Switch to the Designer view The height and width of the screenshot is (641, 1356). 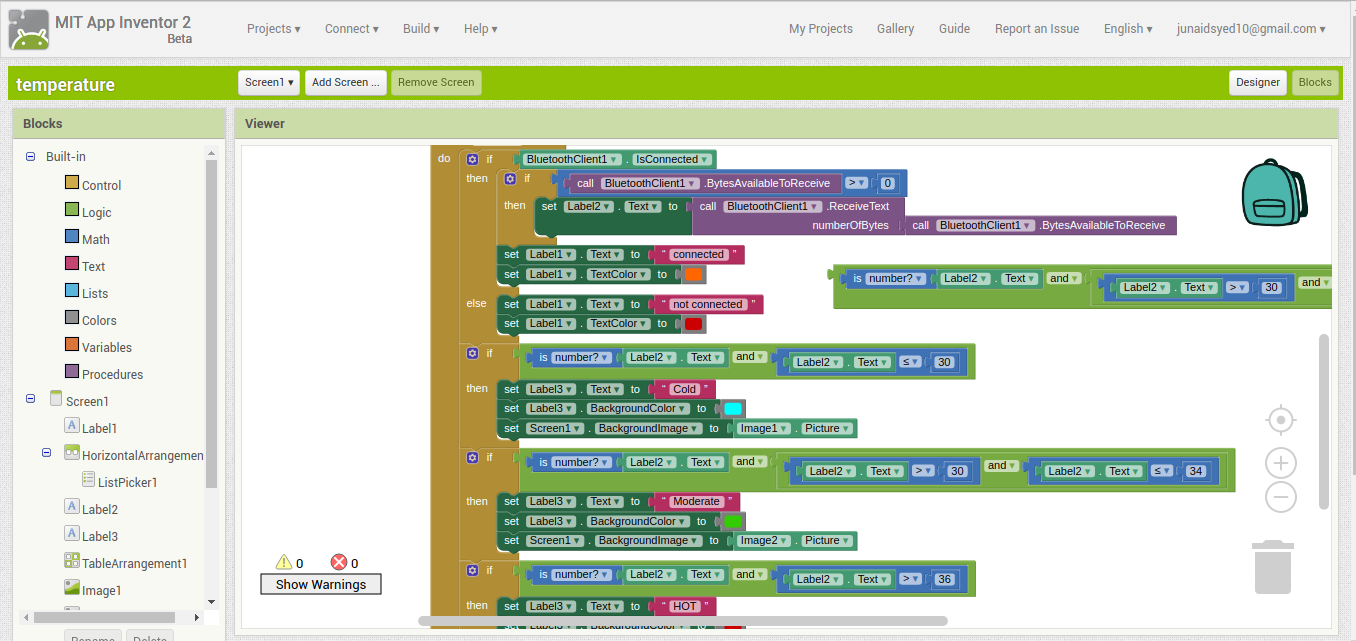(x=1257, y=83)
